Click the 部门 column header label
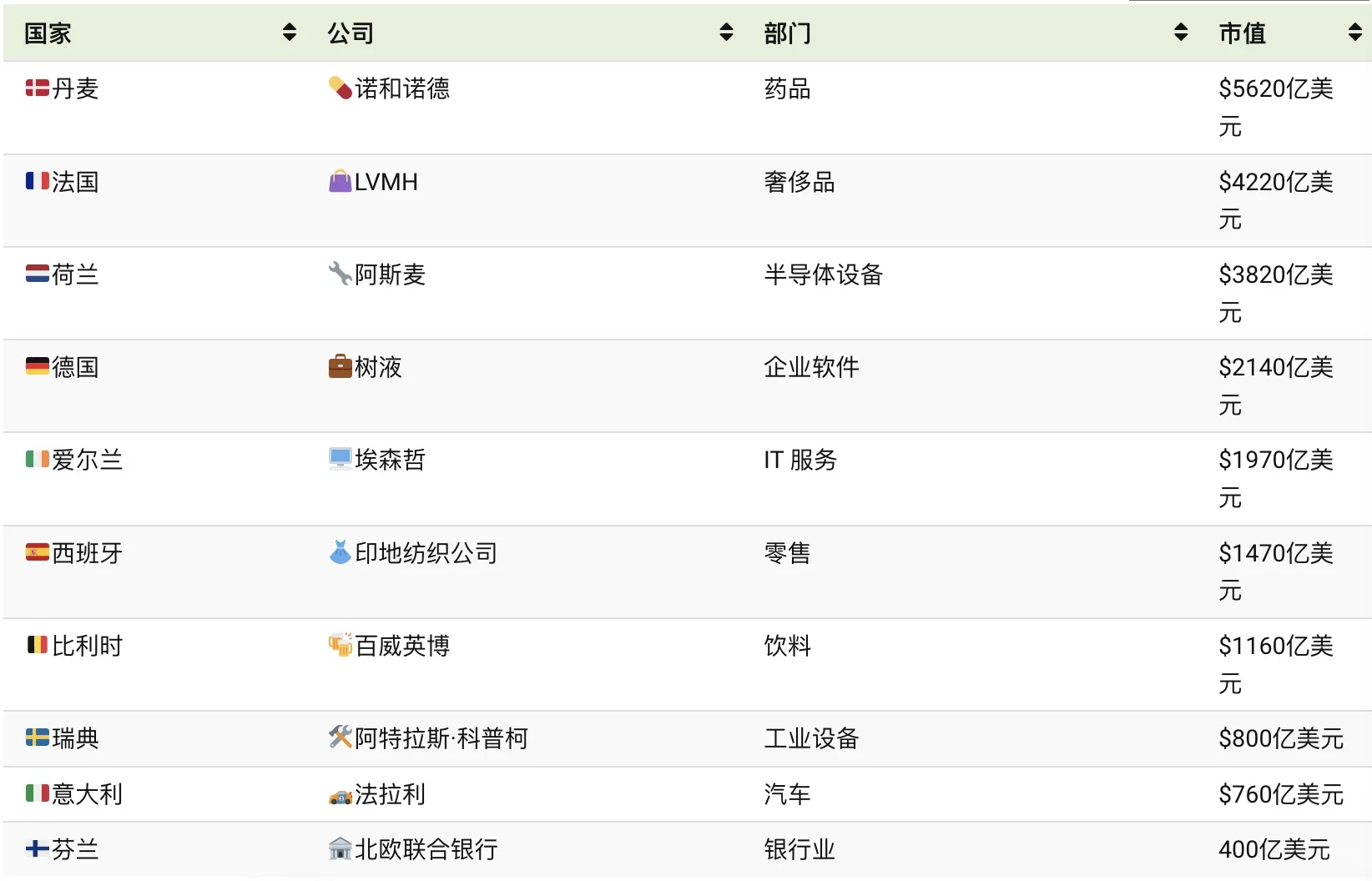The height and width of the screenshot is (881, 1372). [787, 33]
